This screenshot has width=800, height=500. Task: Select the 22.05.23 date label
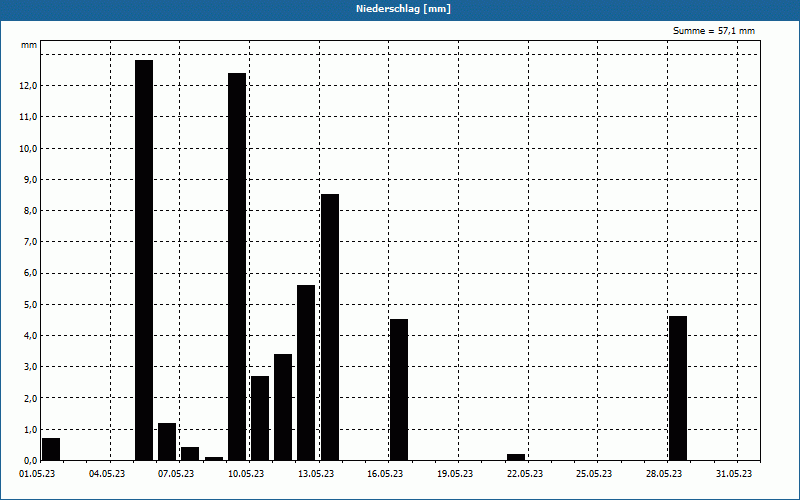click(x=525, y=474)
